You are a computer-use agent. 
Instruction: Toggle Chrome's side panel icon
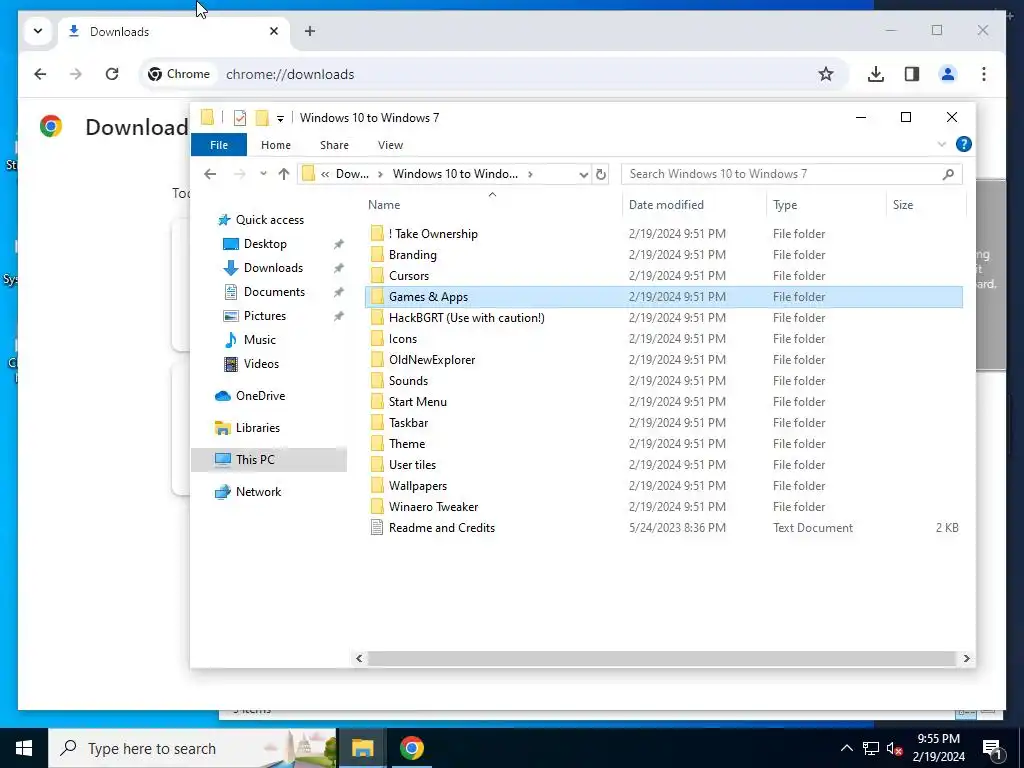[x=912, y=74]
